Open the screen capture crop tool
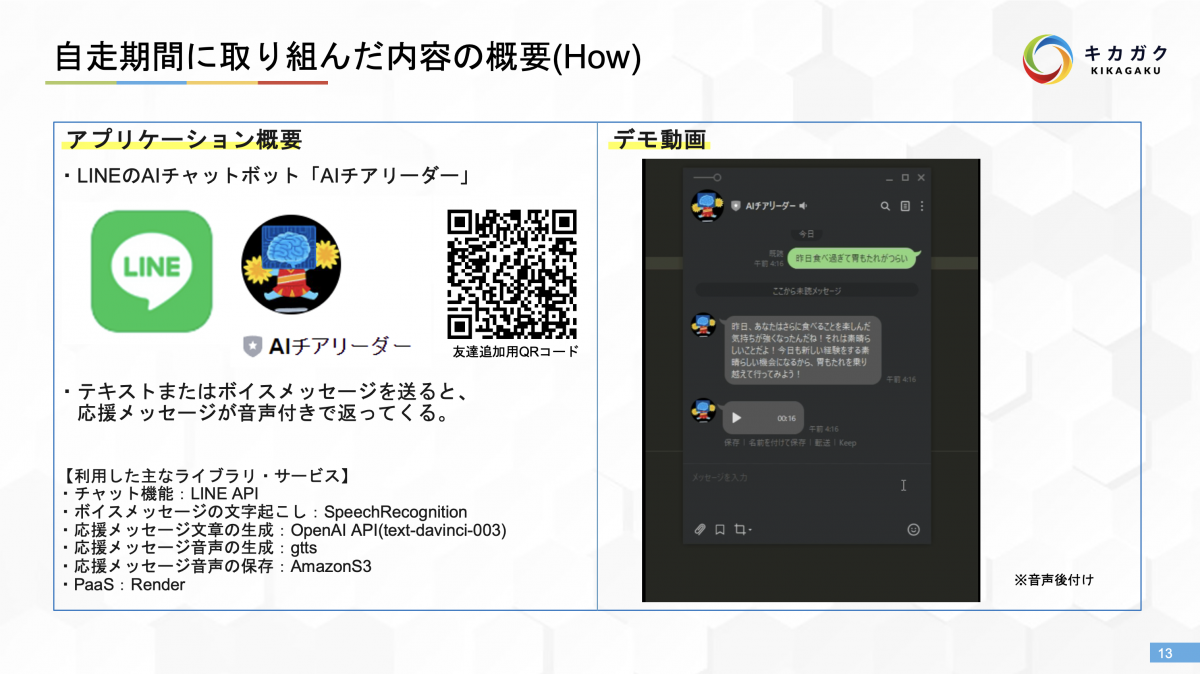 click(x=741, y=529)
